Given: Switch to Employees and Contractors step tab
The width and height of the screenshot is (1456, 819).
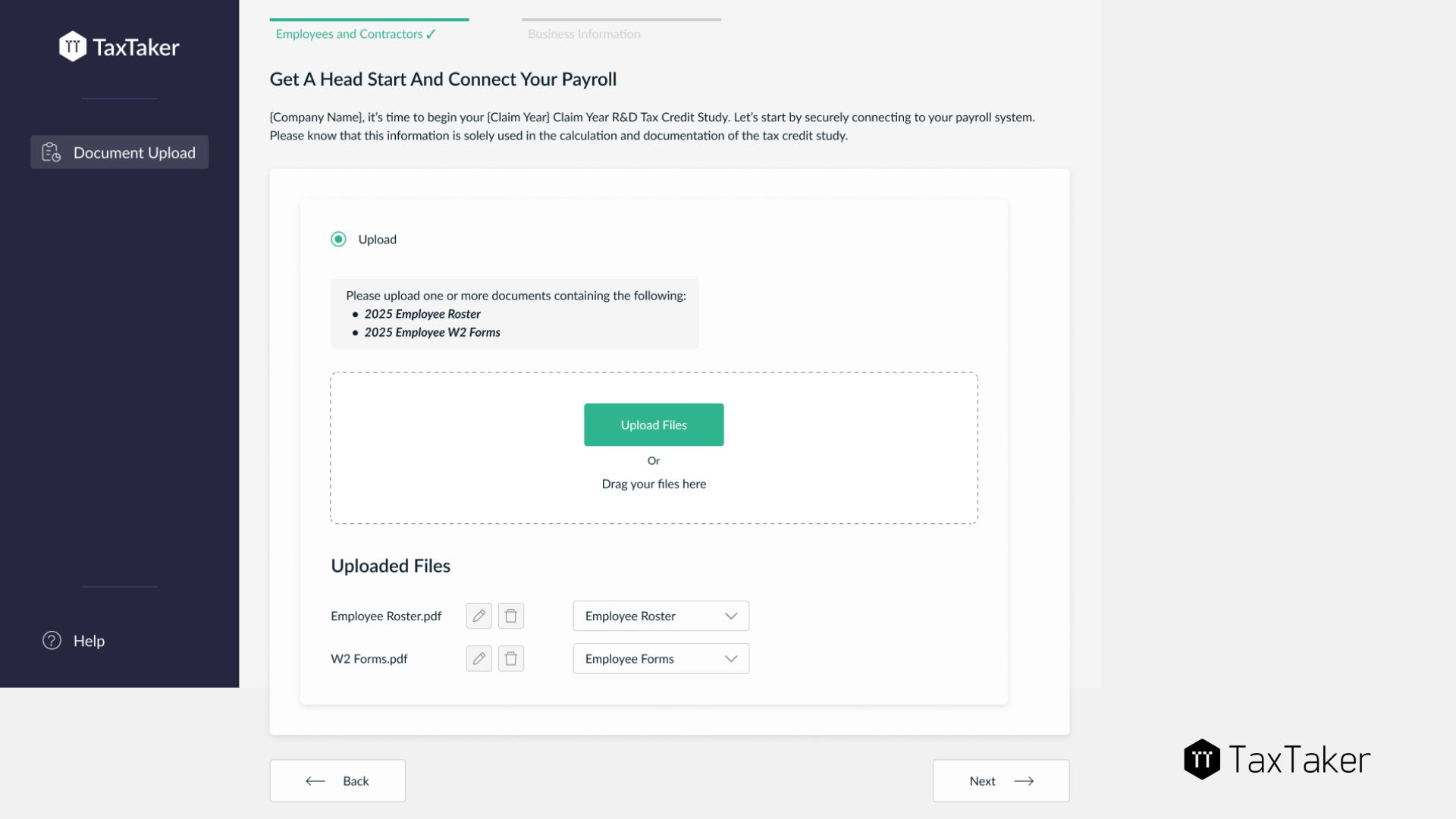Looking at the screenshot, I should pyautogui.click(x=356, y=34).
